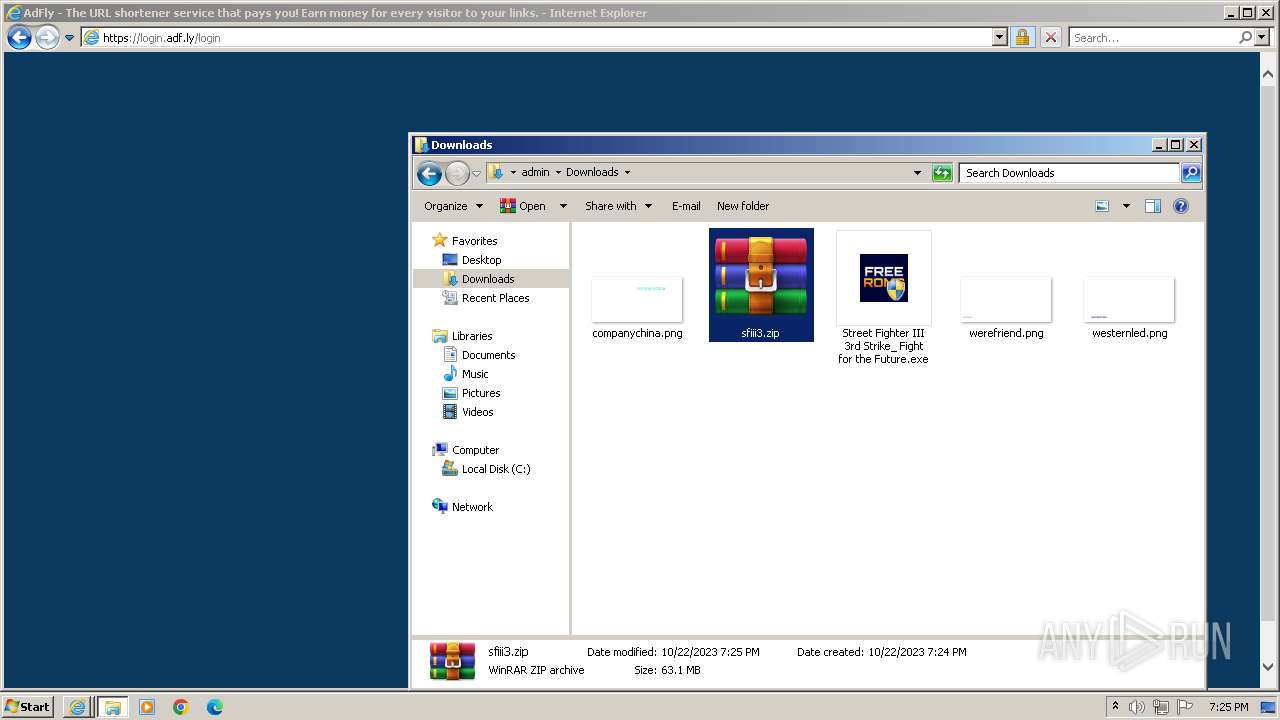
Task: Expand the Open button dropdown arrow
Action: 563,206
